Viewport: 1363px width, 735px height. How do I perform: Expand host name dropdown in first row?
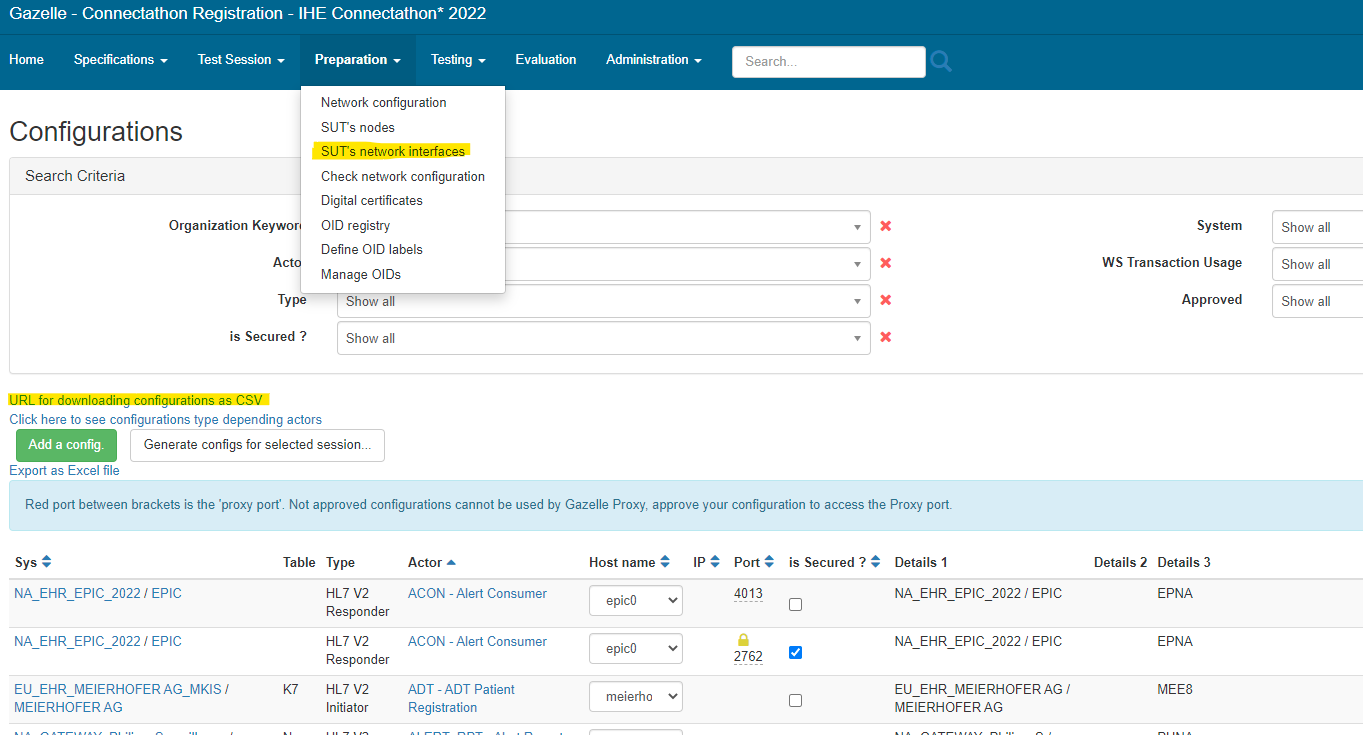coord(635,601)
